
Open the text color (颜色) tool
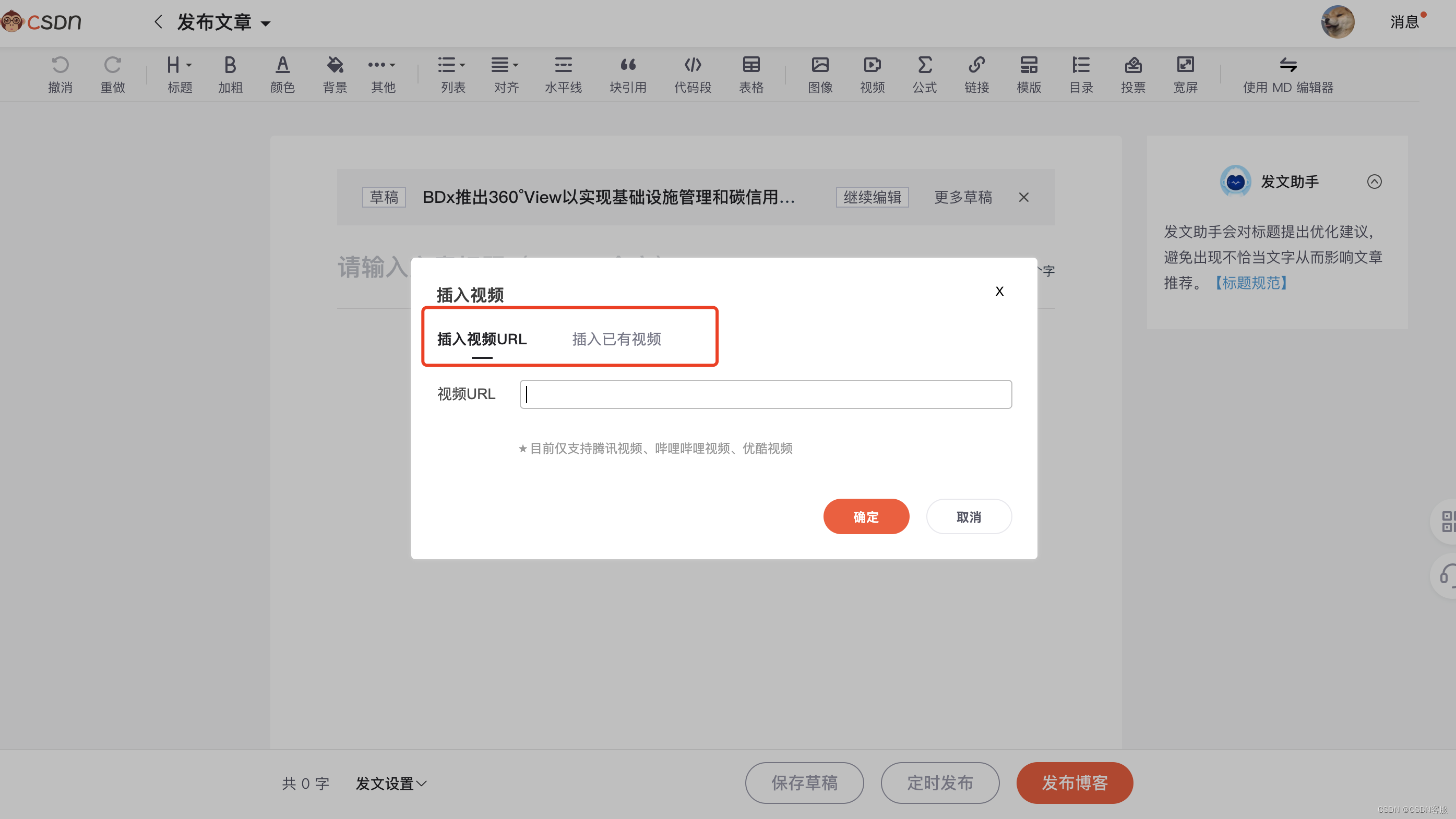(282, 66)
